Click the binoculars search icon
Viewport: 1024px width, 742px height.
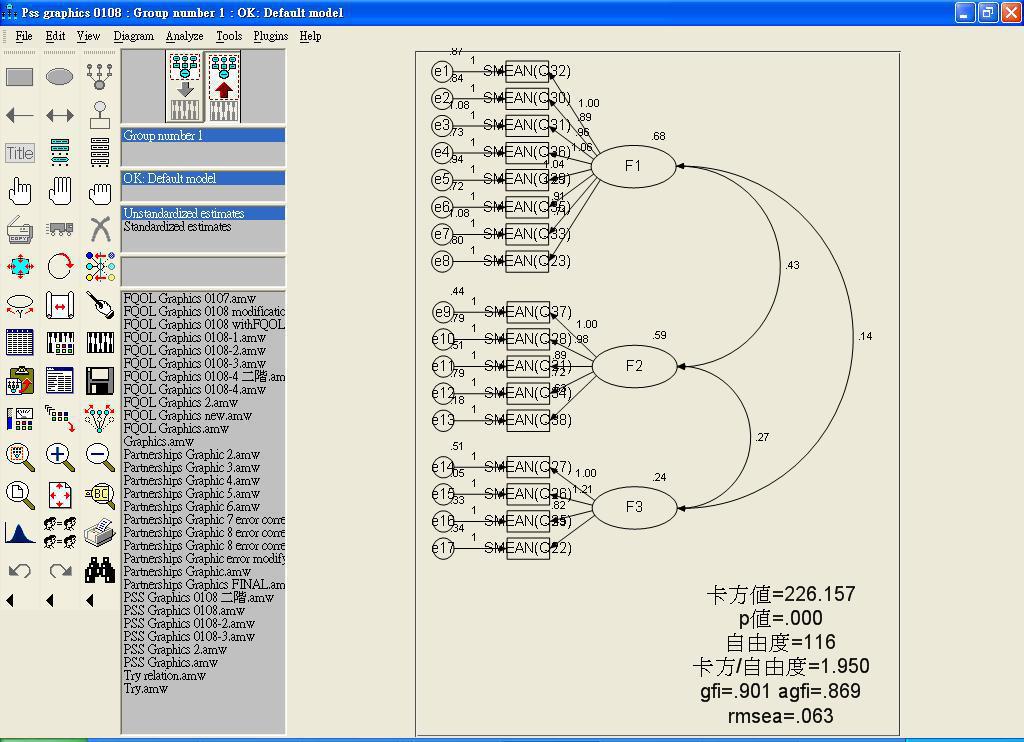pos(100,570)
